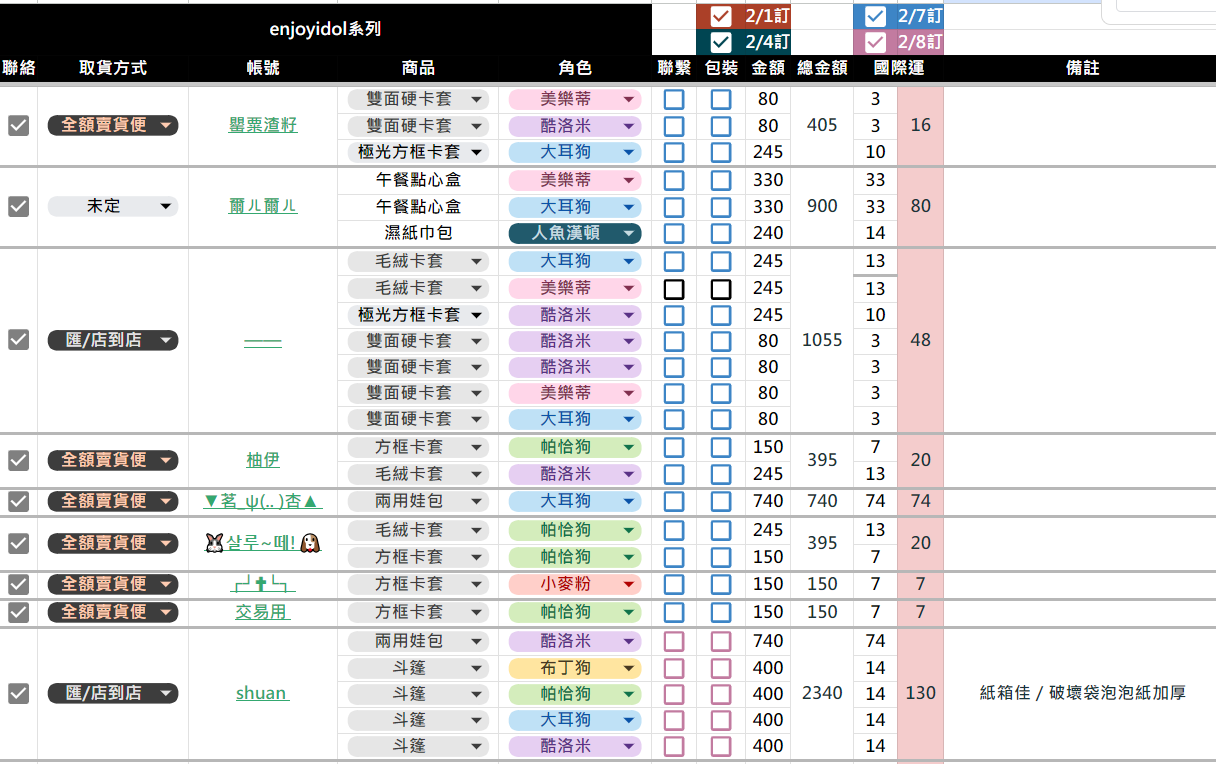Open 美樂蒂 role dropdown in 午餐點心盒 row

tap(575, 180)
